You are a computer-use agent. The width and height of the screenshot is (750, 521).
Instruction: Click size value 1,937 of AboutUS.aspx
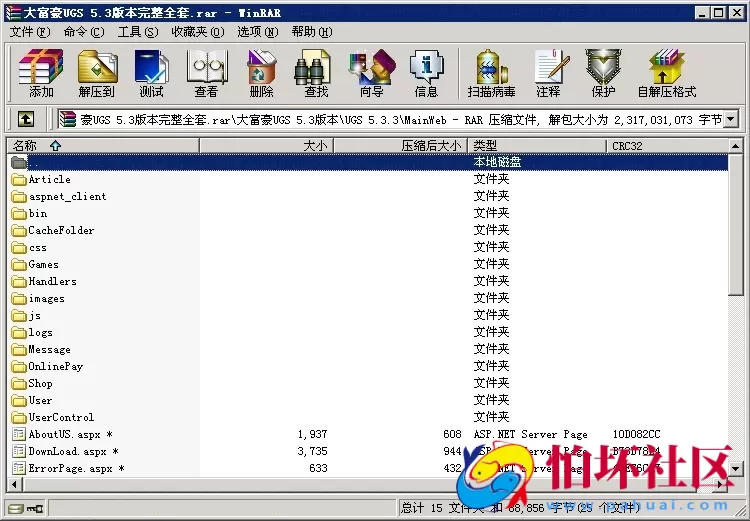312,434
